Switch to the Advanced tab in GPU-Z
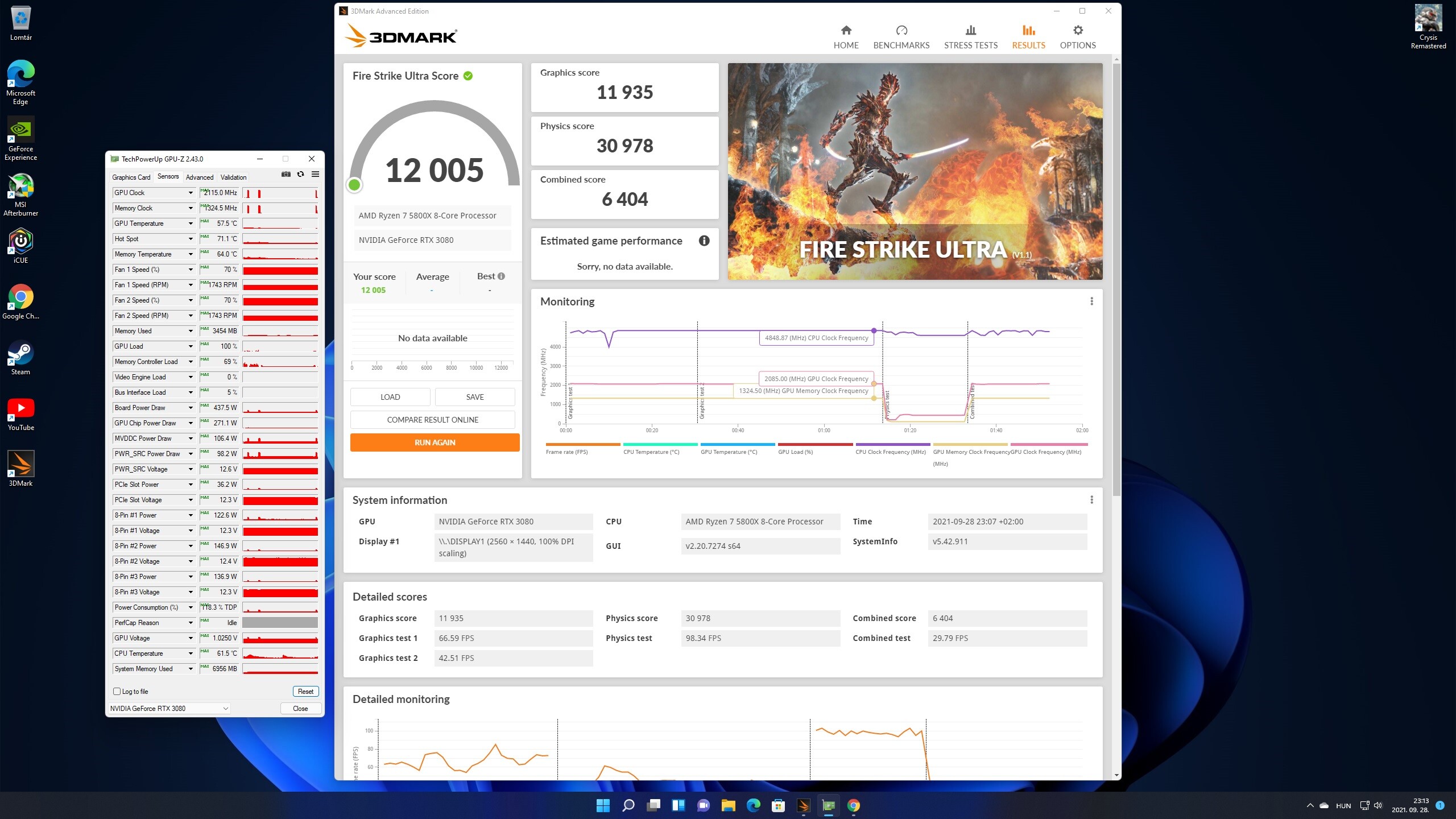1456x819 pixels. tap(200, 177)
